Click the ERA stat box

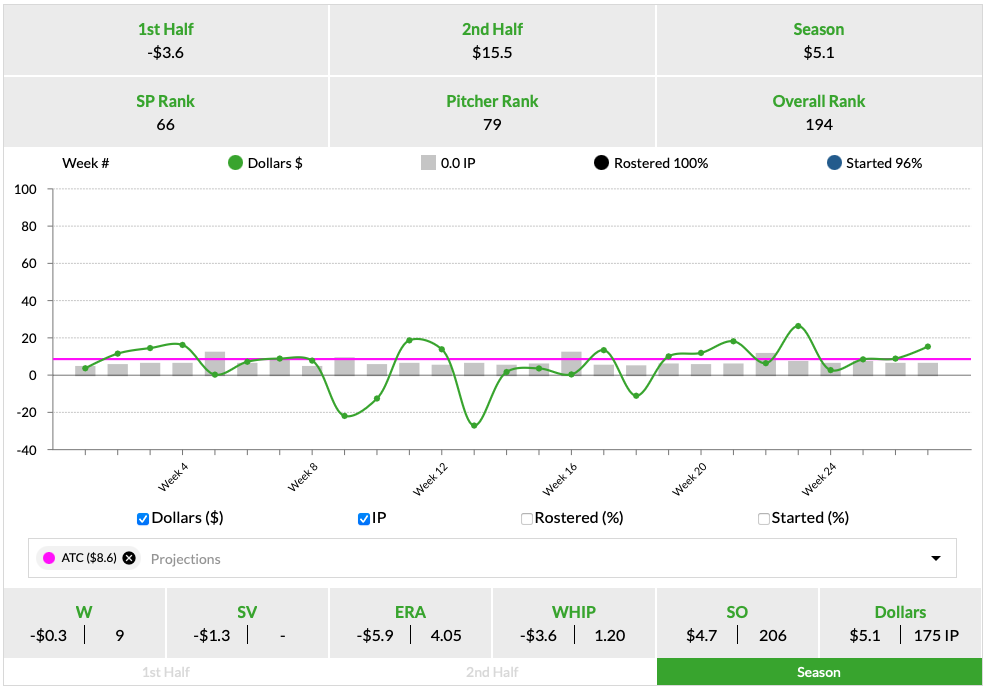click(410, 623)
